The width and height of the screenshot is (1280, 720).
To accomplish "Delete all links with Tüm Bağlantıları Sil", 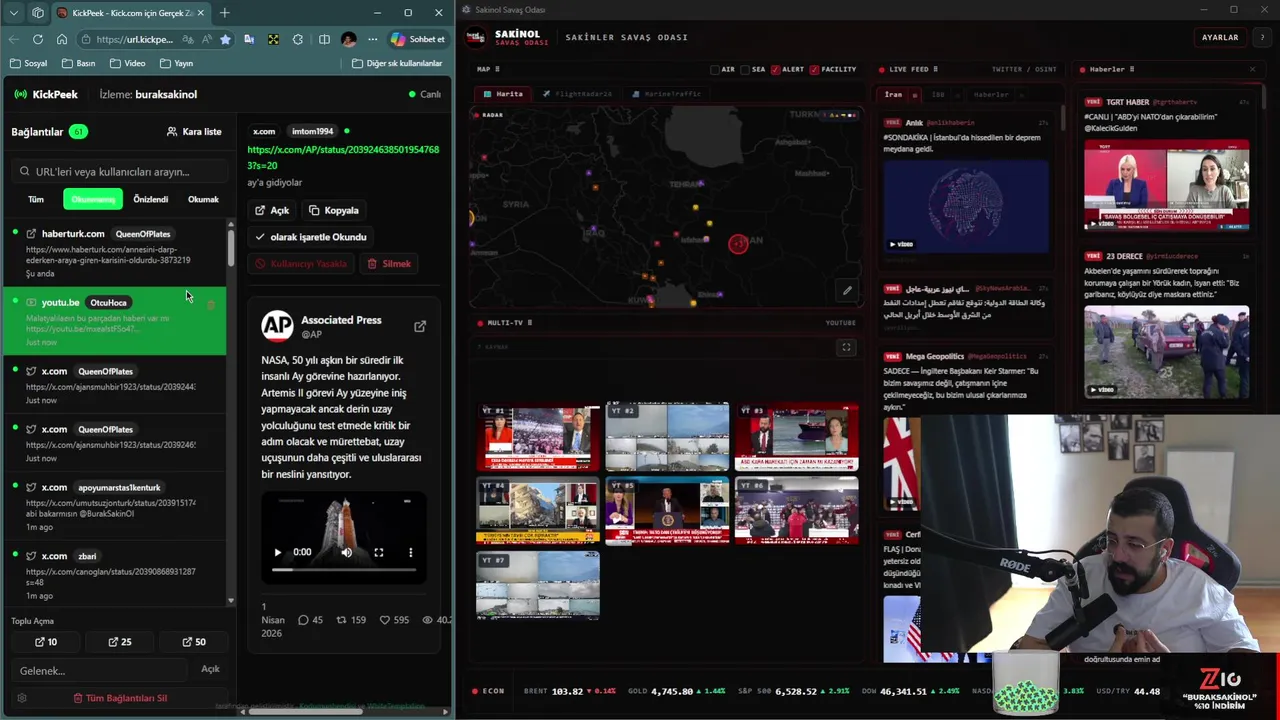I will coord(120,698).
